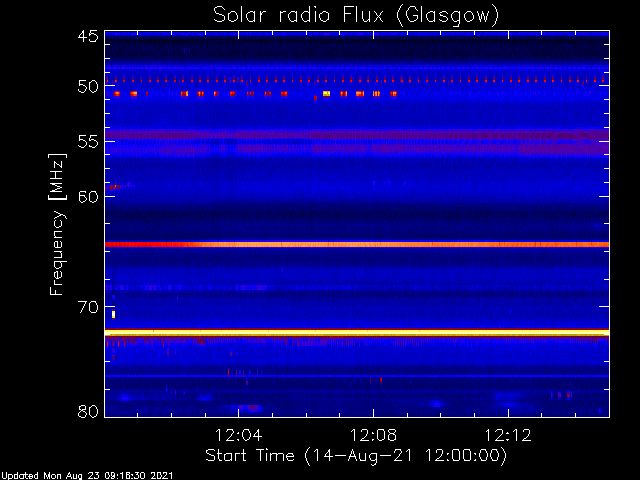This screenshot has height=480, width=640.
Task: Click the yellow burst at 51 MHz
Action: pos(326,93)
